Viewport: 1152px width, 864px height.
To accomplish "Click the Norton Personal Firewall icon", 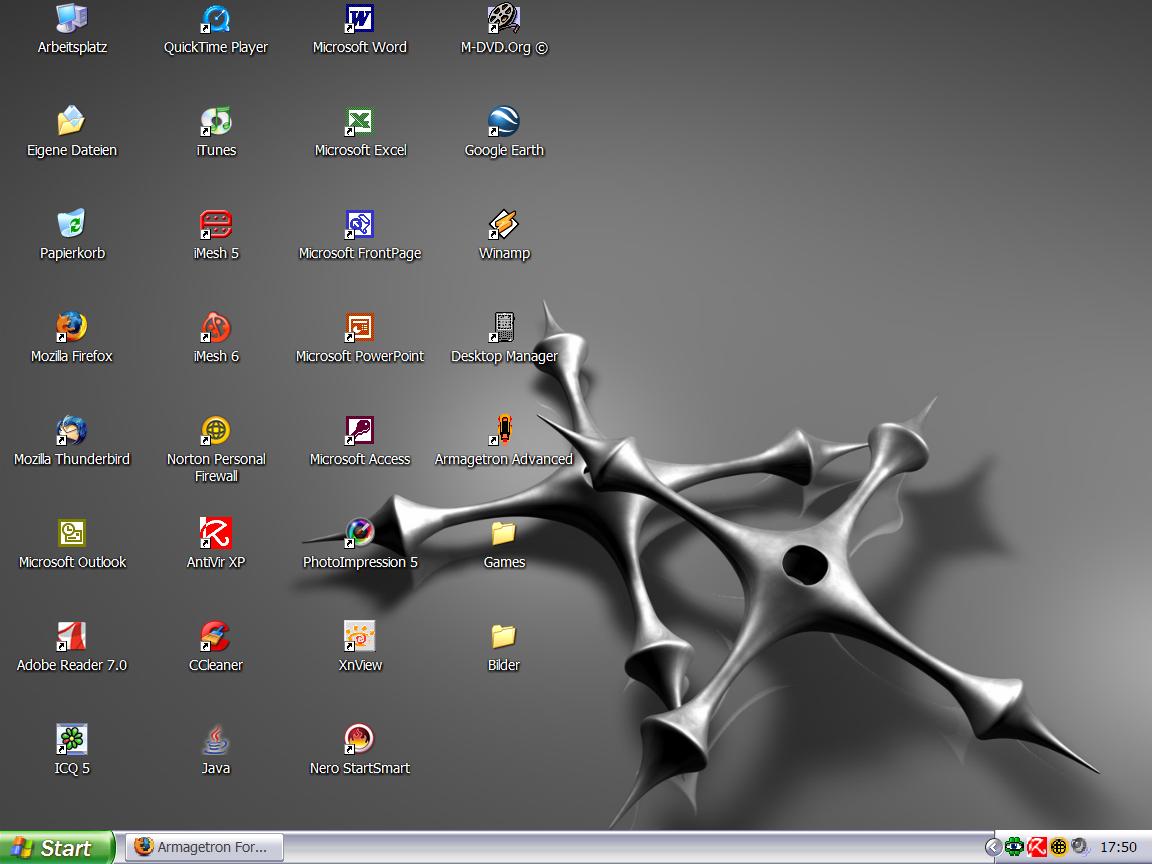I will pos(216,431).
